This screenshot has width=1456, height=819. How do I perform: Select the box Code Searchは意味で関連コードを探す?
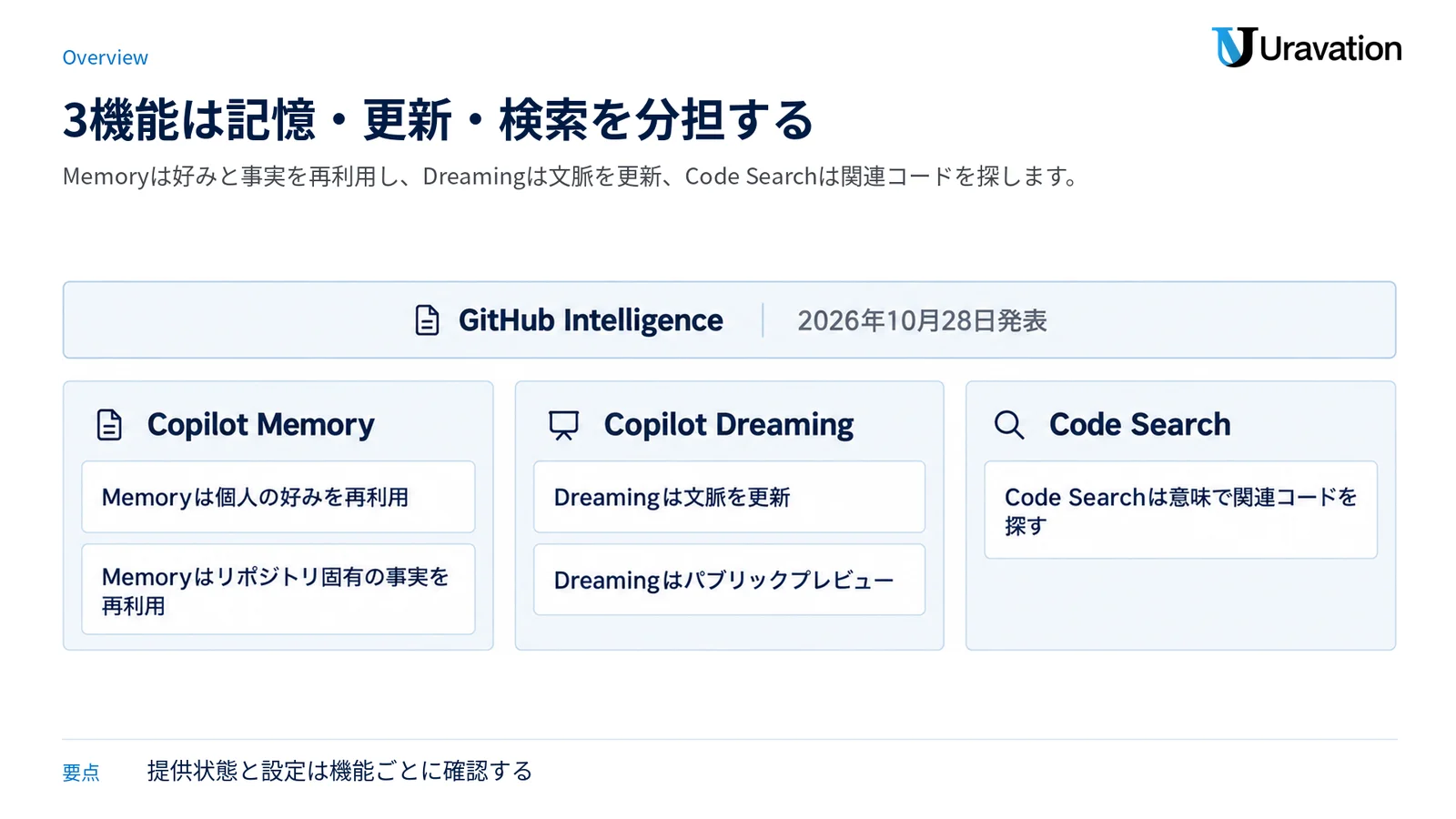[1180, 510]
